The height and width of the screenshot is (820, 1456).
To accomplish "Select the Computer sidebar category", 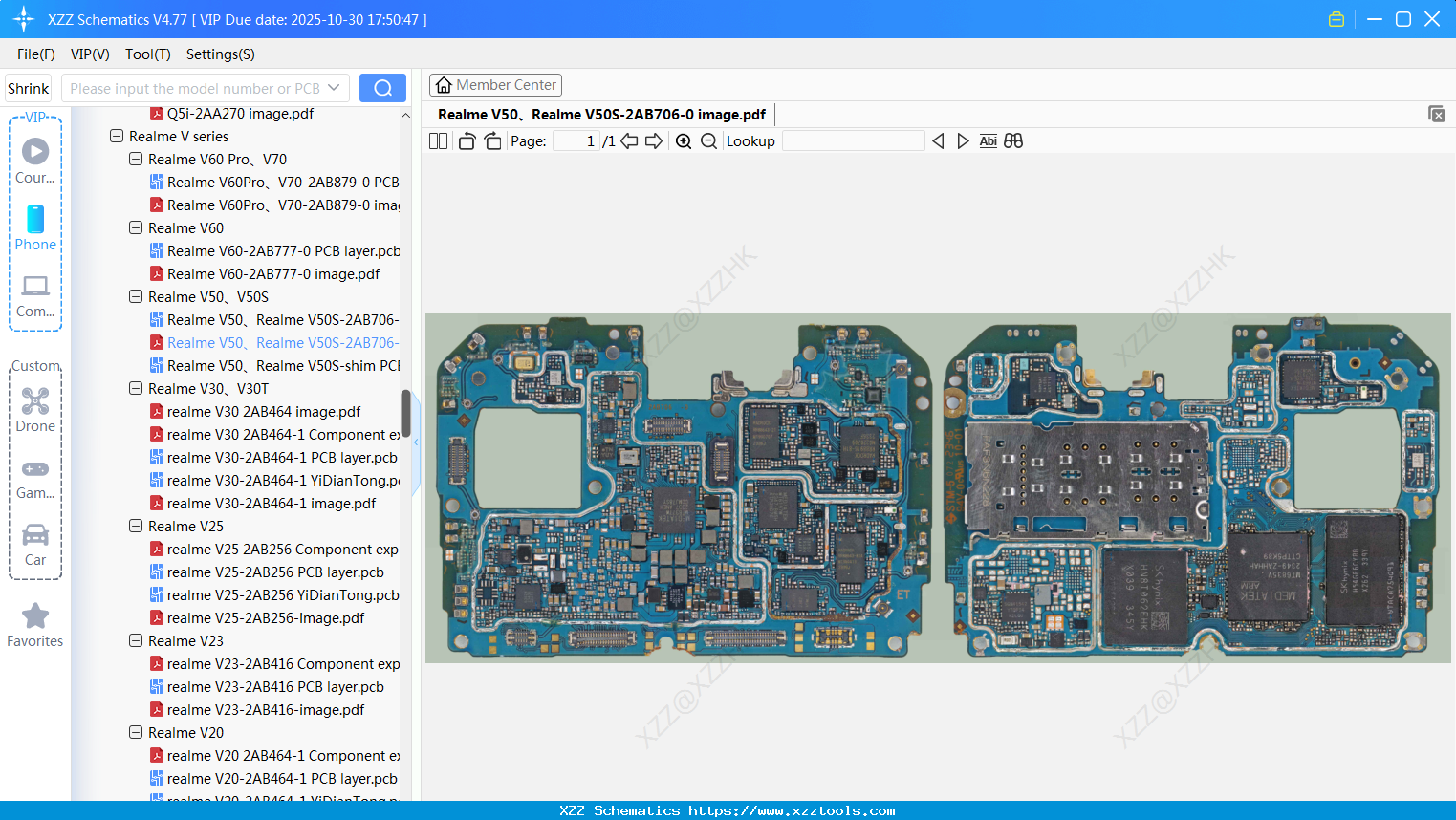I will pos(35,296).
